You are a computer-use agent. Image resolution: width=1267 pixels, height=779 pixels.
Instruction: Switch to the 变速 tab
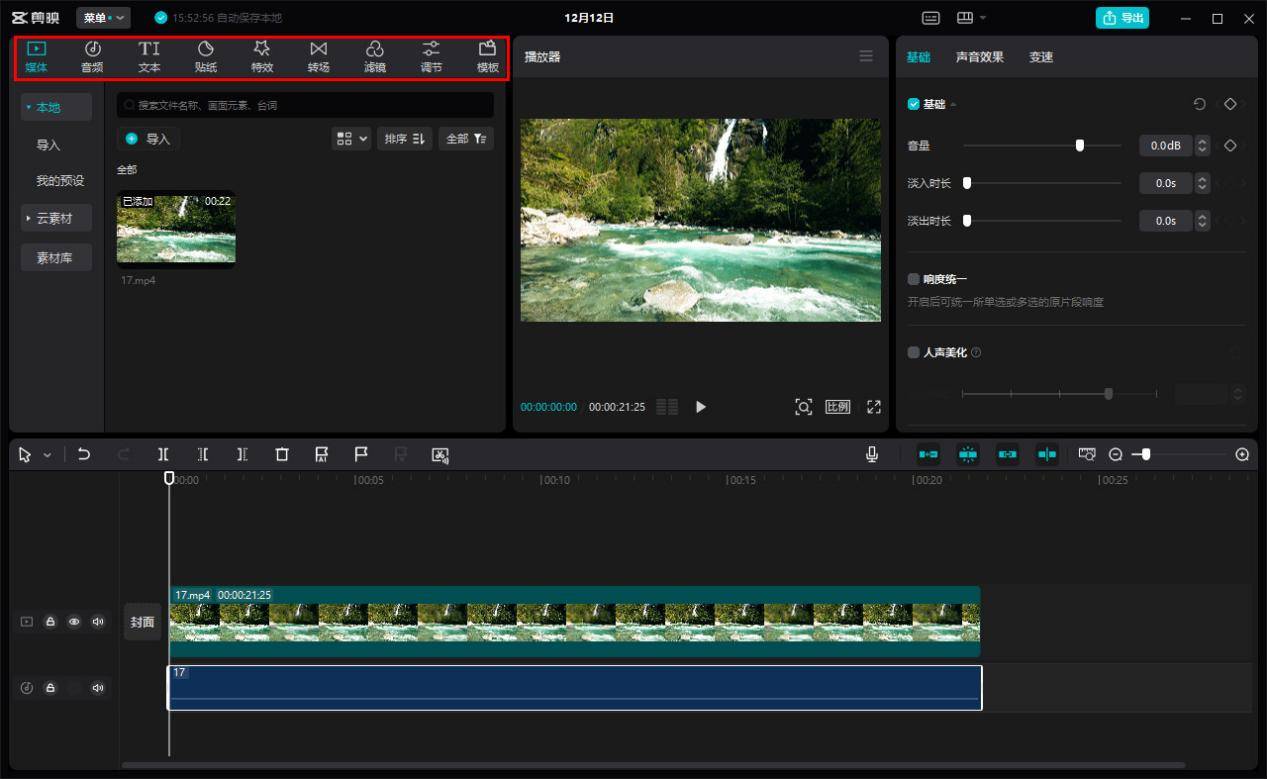click(x=1041, y=57)
